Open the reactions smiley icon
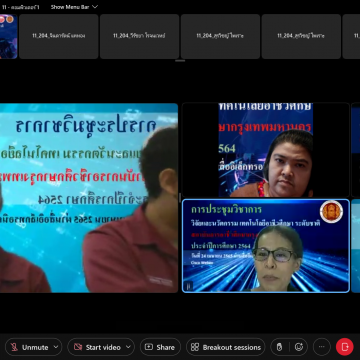The width and height of the screenshot is (360, 360). (299, 347)
